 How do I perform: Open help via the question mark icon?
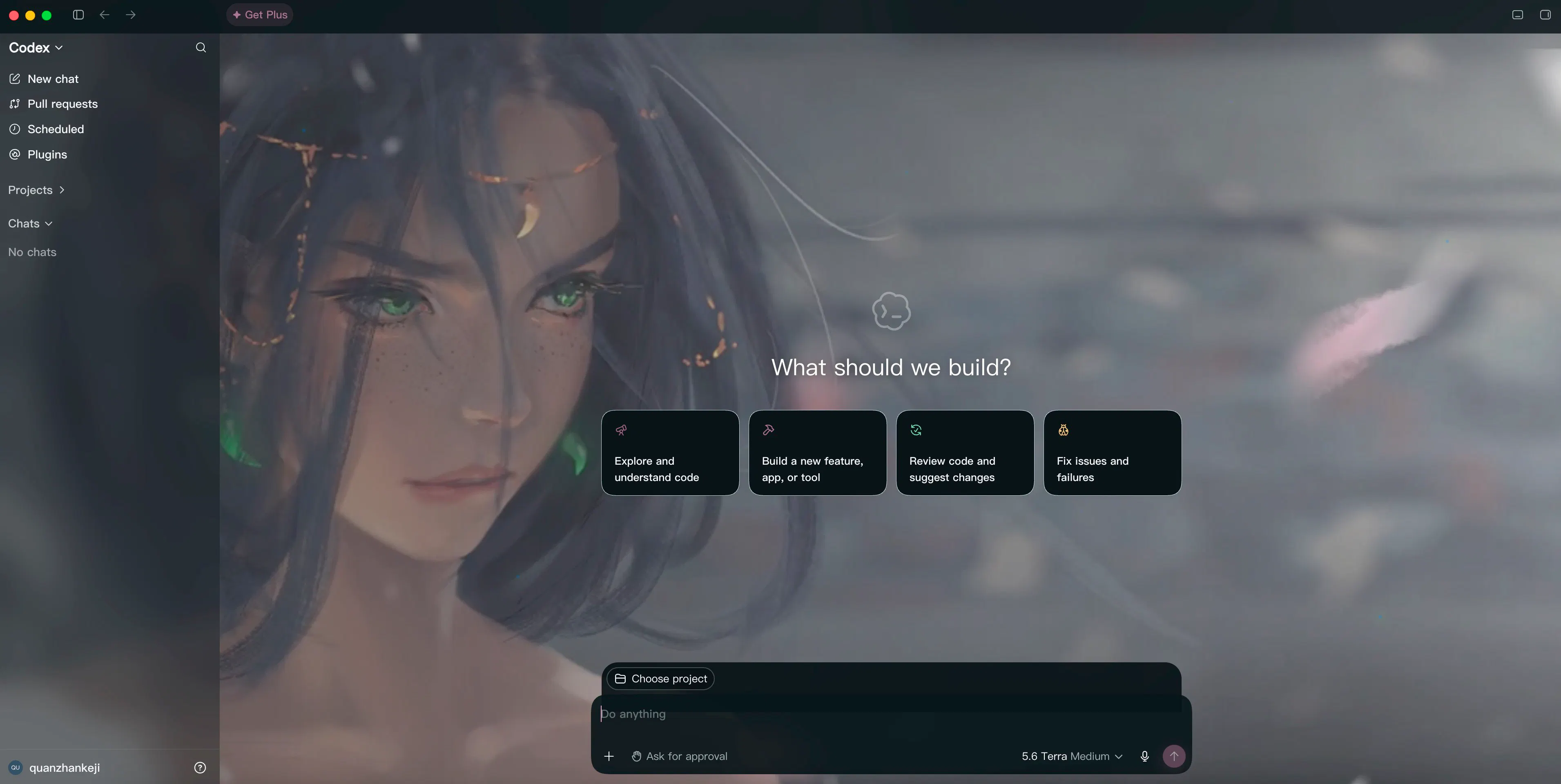coord(200,768)
